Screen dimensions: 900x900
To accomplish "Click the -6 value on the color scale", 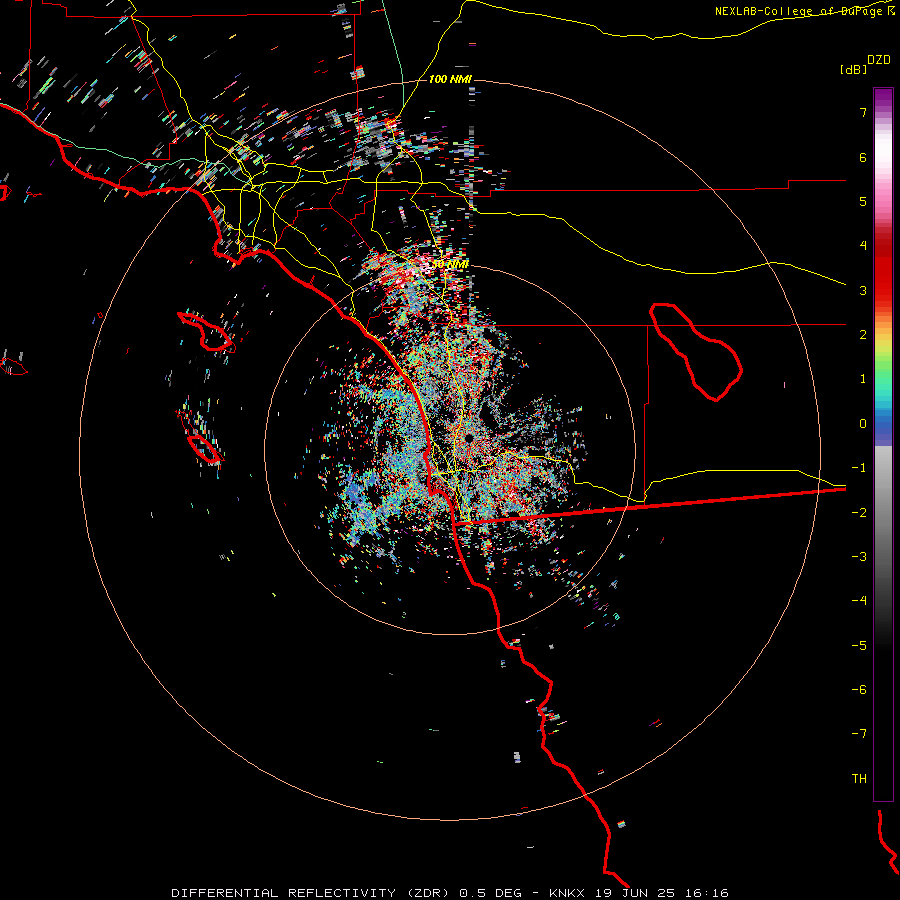I will 859,690.
